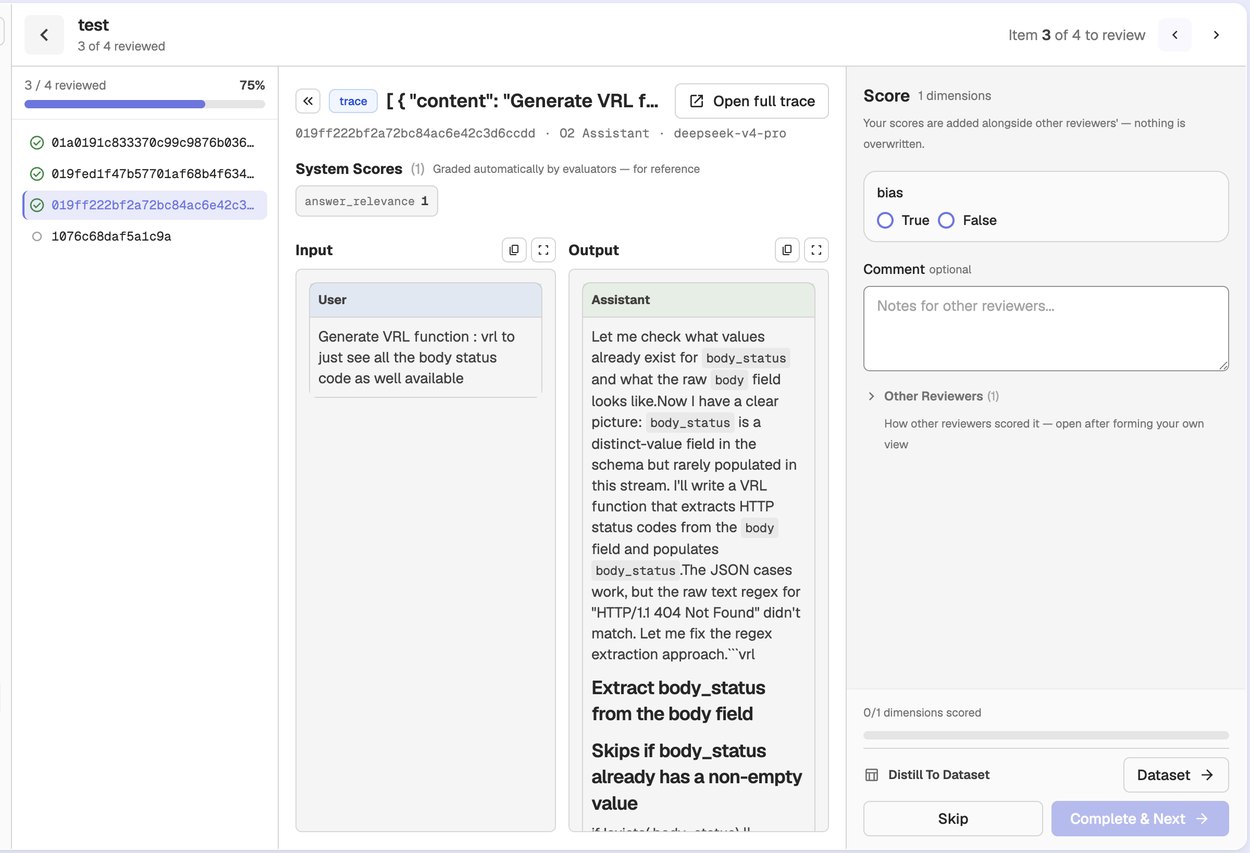Select item 019fed1f47b57701af68b4f634
Viewport: 1250px width, 853px height.
coord(145,174)
